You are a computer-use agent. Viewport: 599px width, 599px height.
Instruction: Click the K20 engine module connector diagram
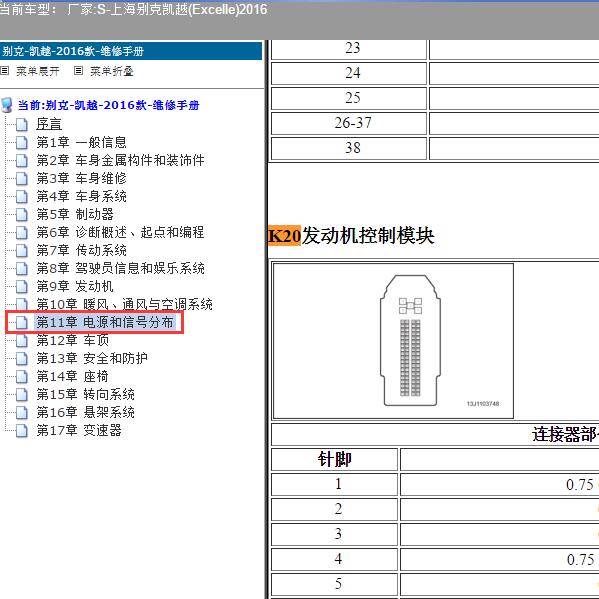[x=393, y=341]
